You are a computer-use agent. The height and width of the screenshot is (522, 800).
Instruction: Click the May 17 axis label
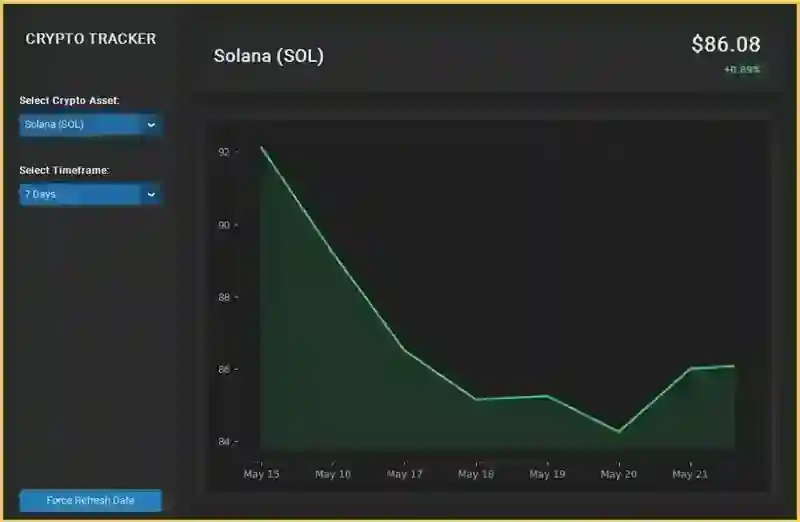(405, 474)
